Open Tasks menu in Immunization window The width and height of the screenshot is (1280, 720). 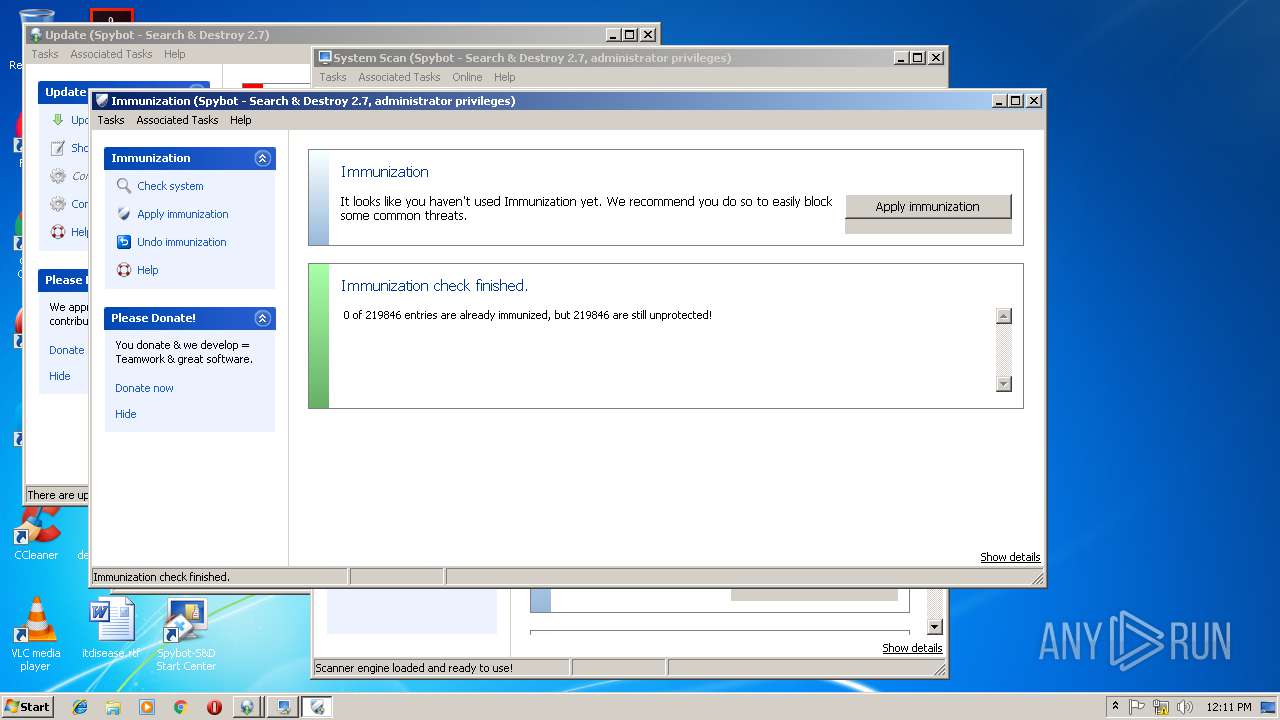(111, 120)
